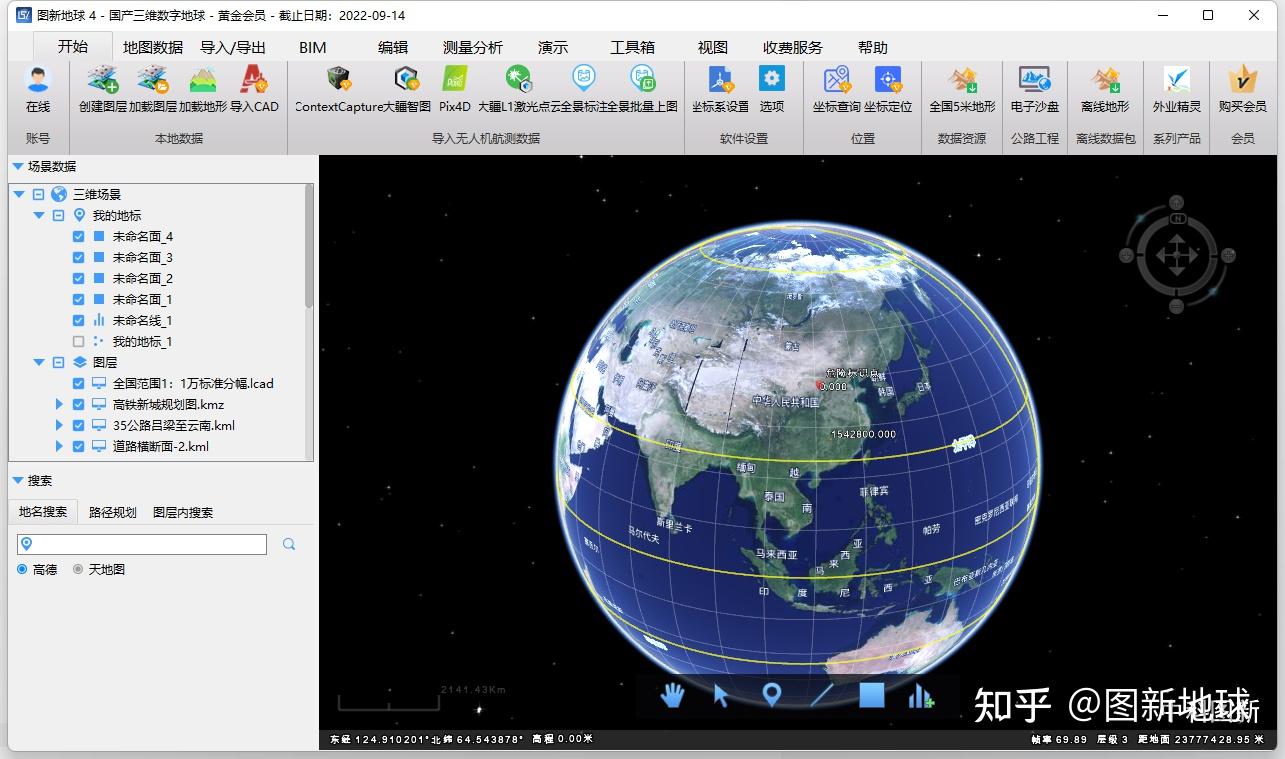Click 坐标查询 coordinate query icon

click(837, 79)
